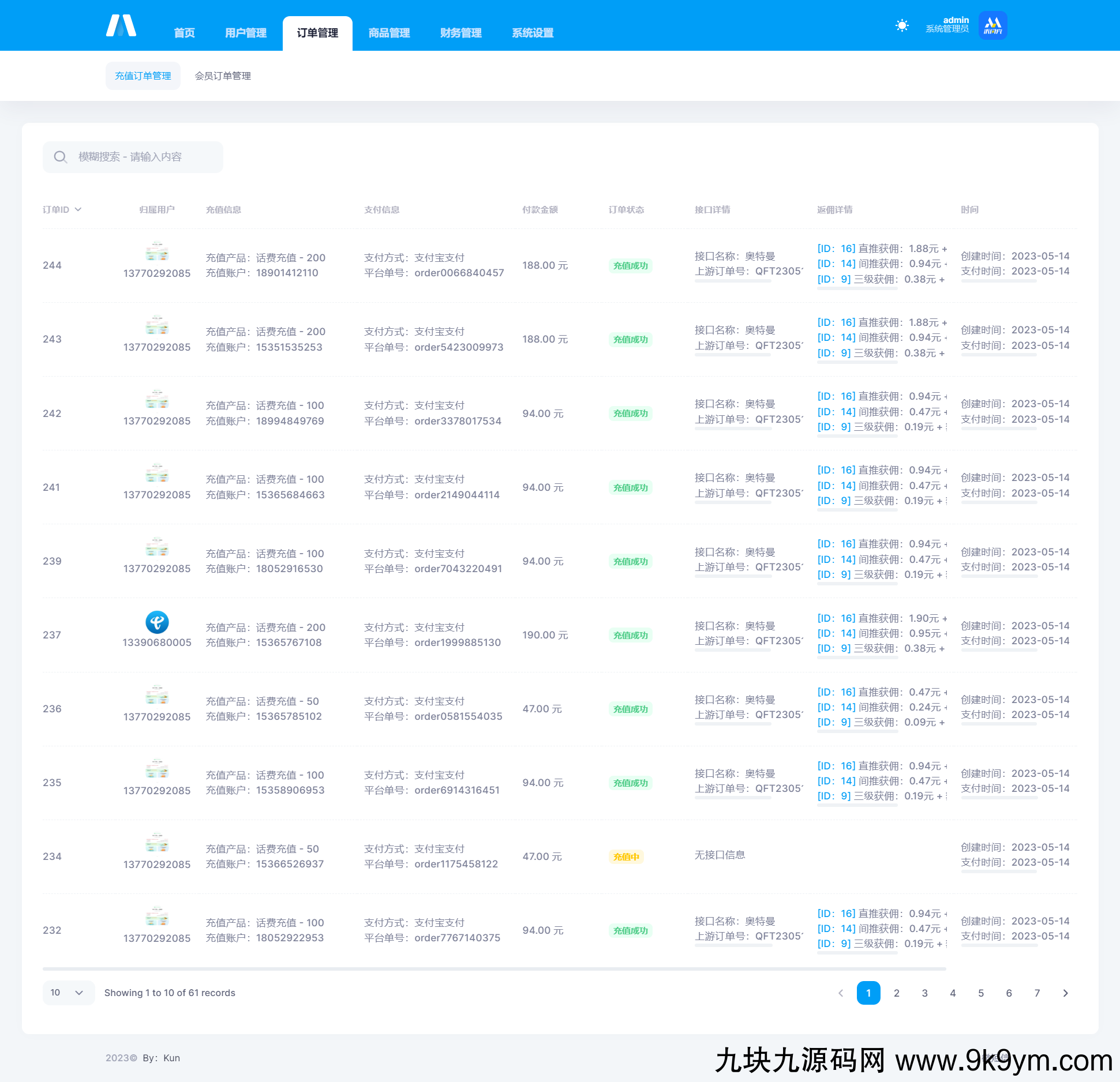This screenshot has width=1120, height=1082.
Task: Open the page size dropdown showing 10
Action: (x=68, y=993)
